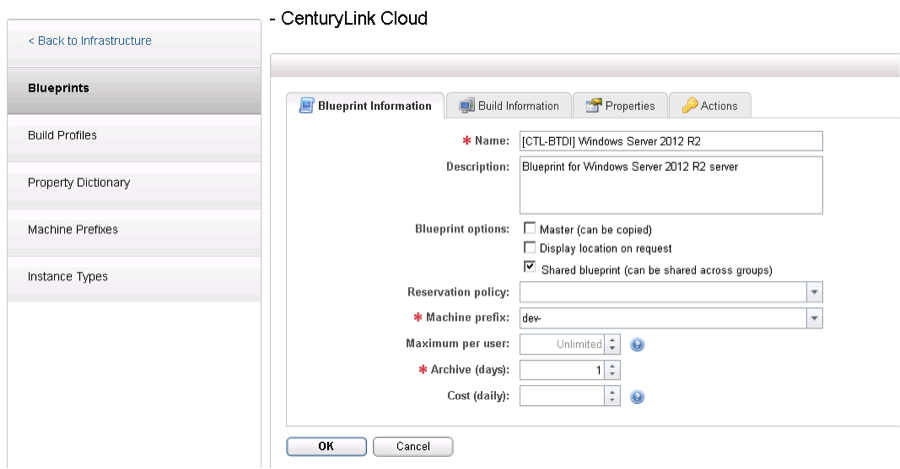Open Build Profiles in the sidebar

[134, 138]
